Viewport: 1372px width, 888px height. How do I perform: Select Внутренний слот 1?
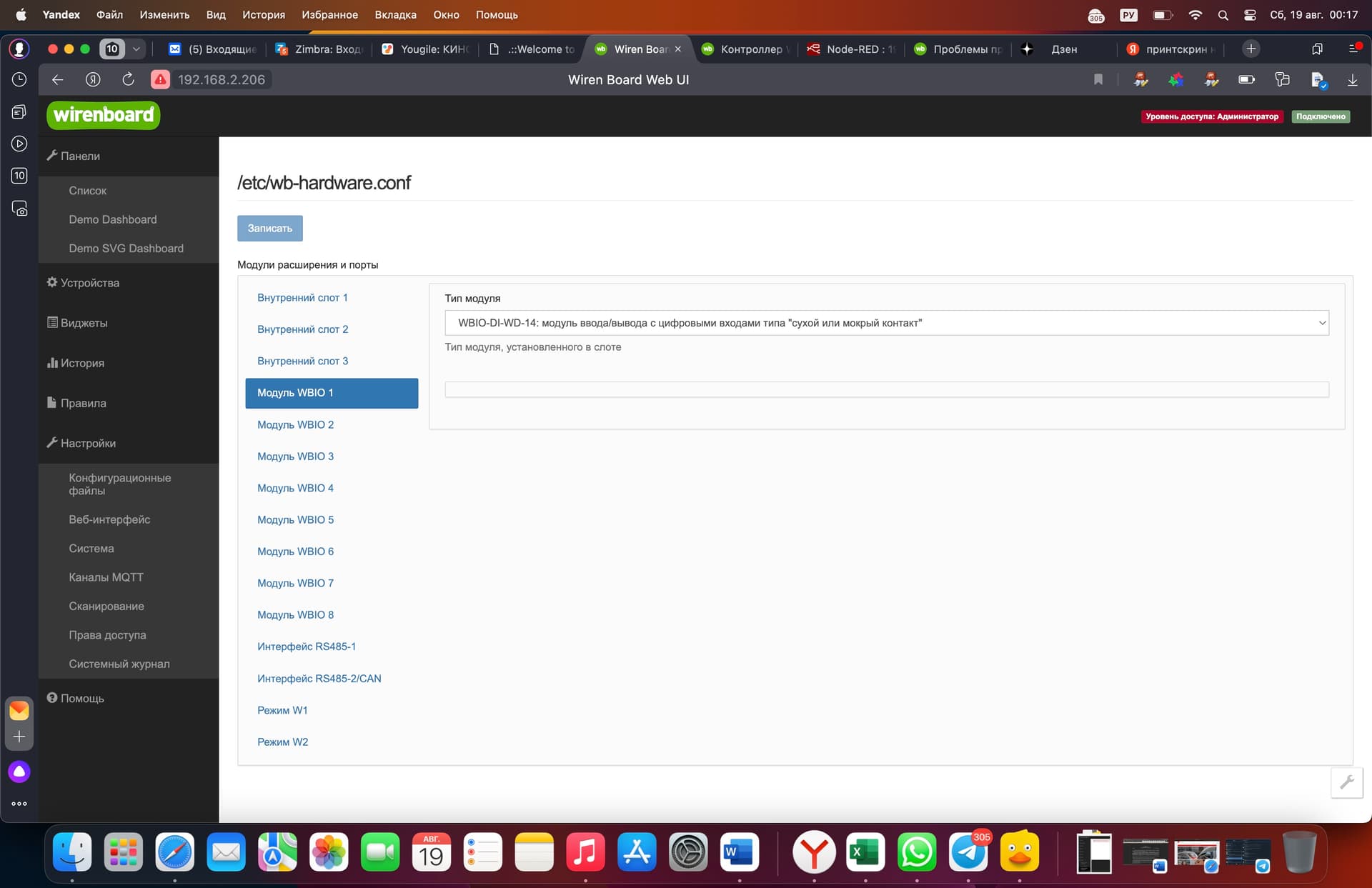[302, 297]
